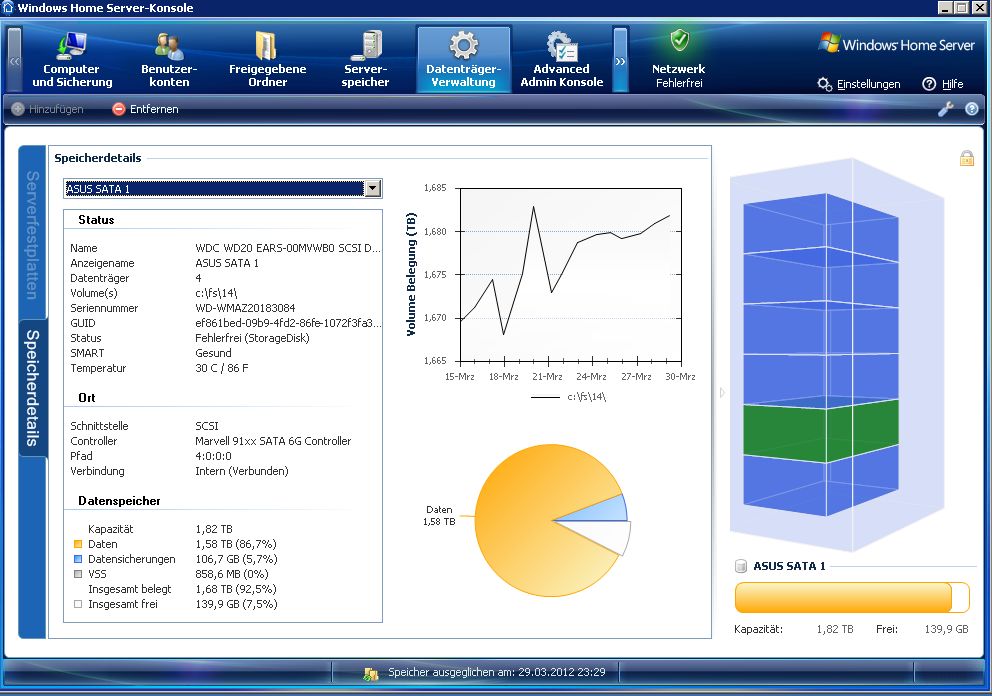Click the Hilfe question mark icon

coord(929,84)
